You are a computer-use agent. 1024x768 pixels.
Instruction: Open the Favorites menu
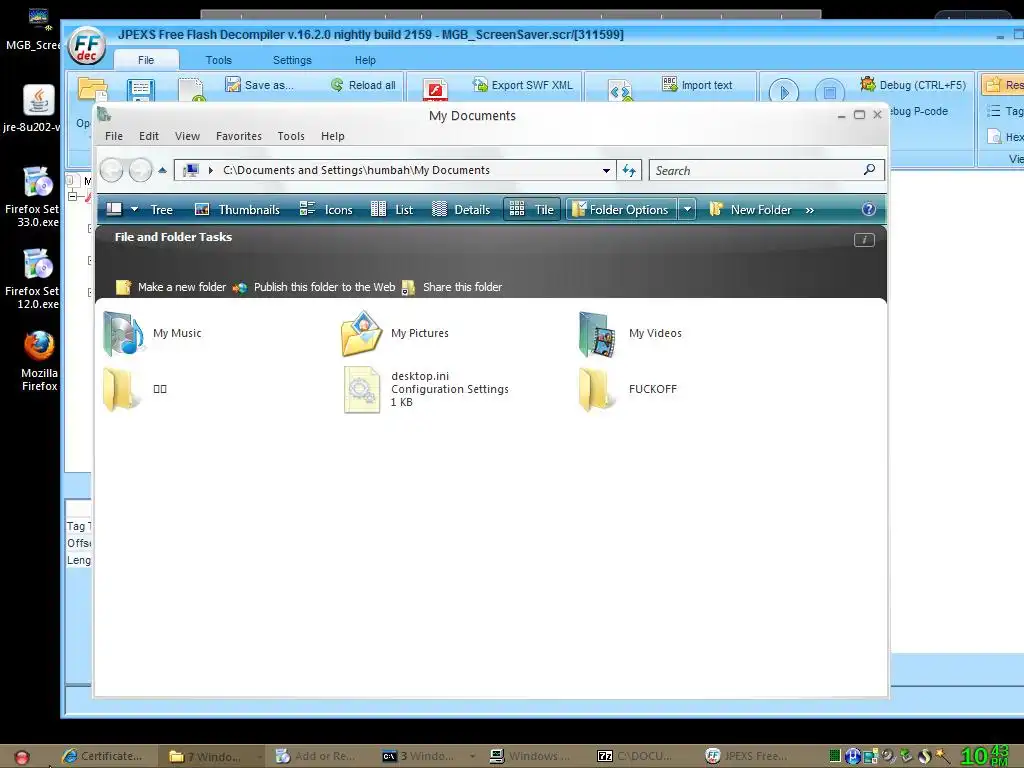pyautogui.click(x=238, y=136)
